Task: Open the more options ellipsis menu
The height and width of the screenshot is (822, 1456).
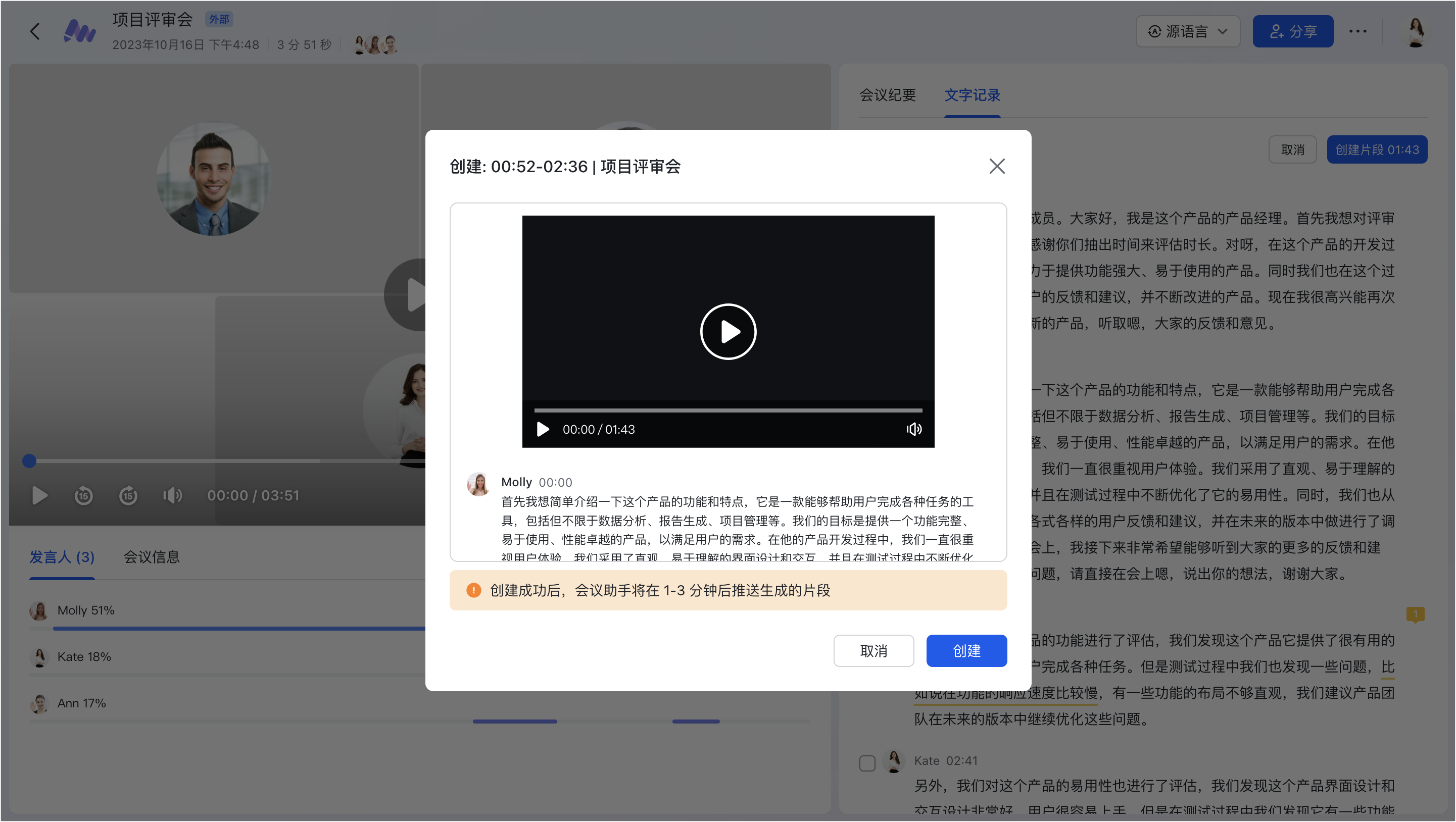Action: coord(1358,31)
